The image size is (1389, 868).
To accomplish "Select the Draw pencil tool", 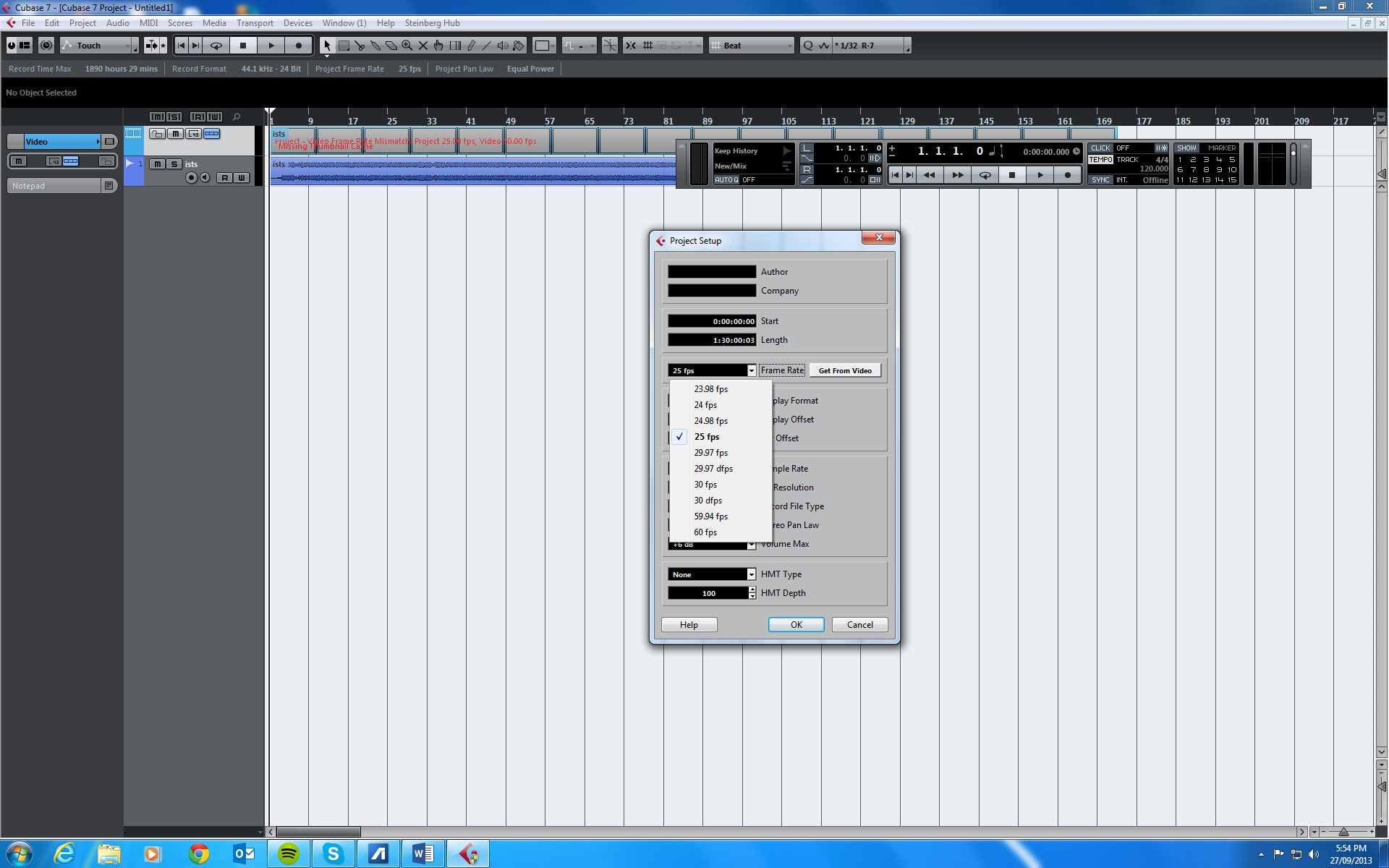I will (471, 46).
